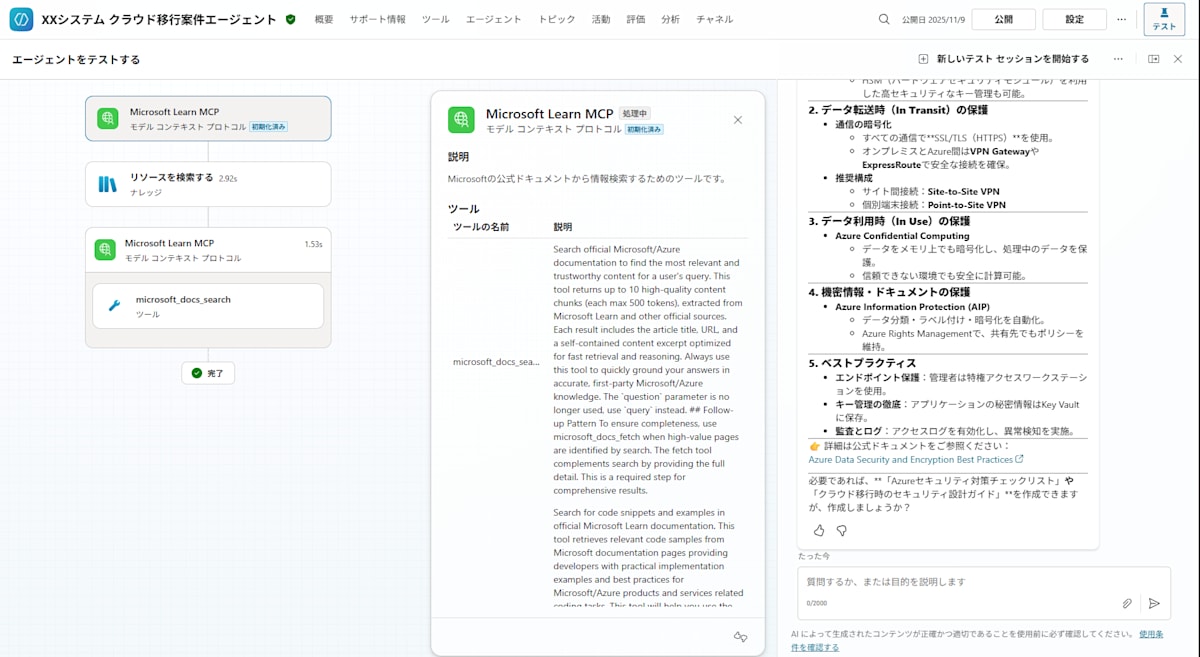1200x657 pixels.
Task: Click the 0/2000 character counter
Action: coord(817,603)
